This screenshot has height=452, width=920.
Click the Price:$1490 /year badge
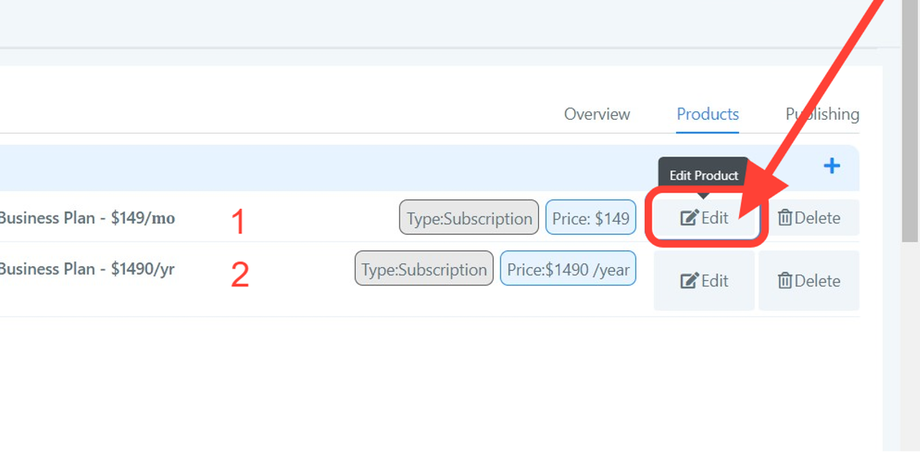568,268
